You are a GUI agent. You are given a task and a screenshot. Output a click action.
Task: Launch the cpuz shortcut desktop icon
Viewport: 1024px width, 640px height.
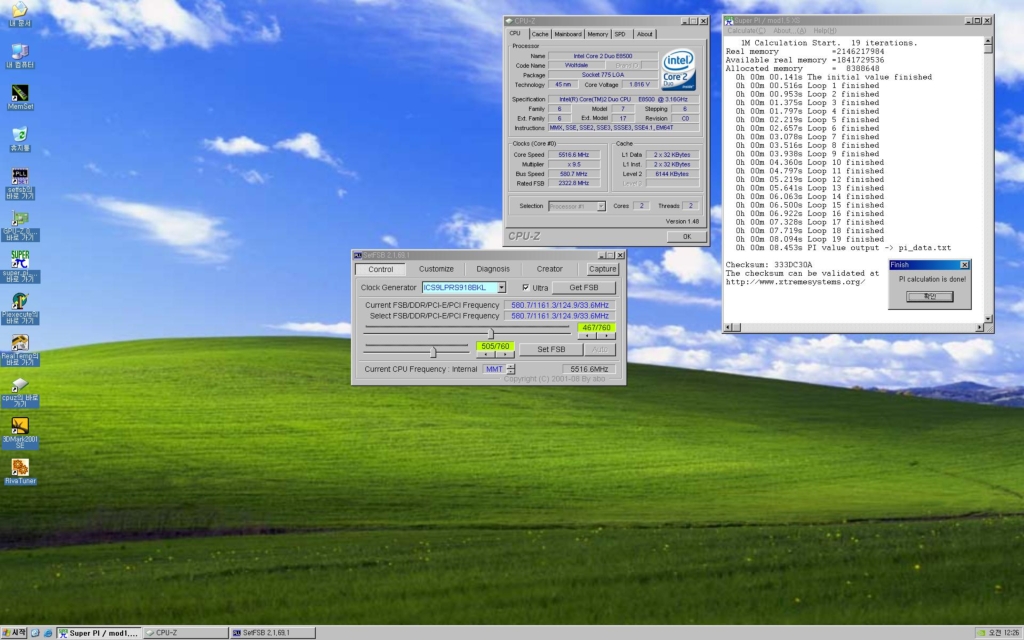tap(20, 392)
